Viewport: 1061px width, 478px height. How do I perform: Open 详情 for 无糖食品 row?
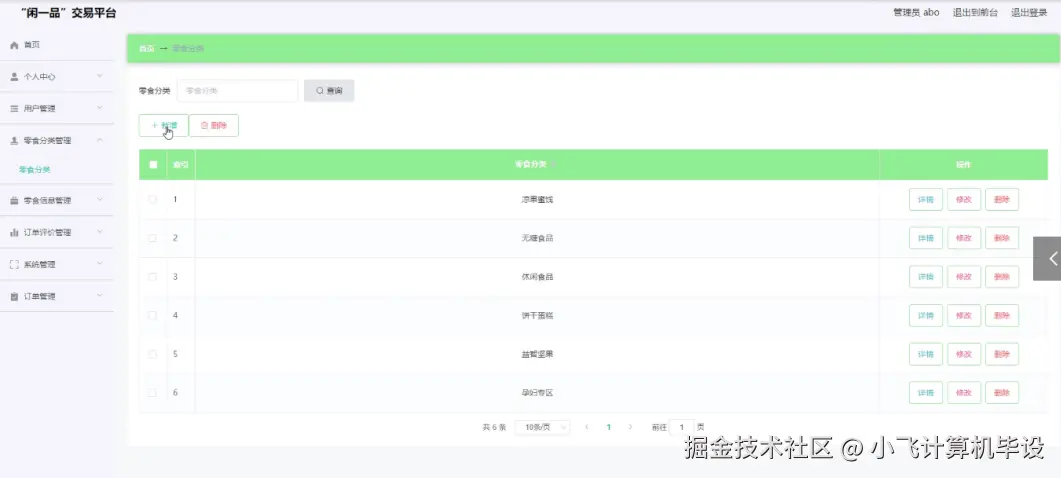click(x=926, y=238)
